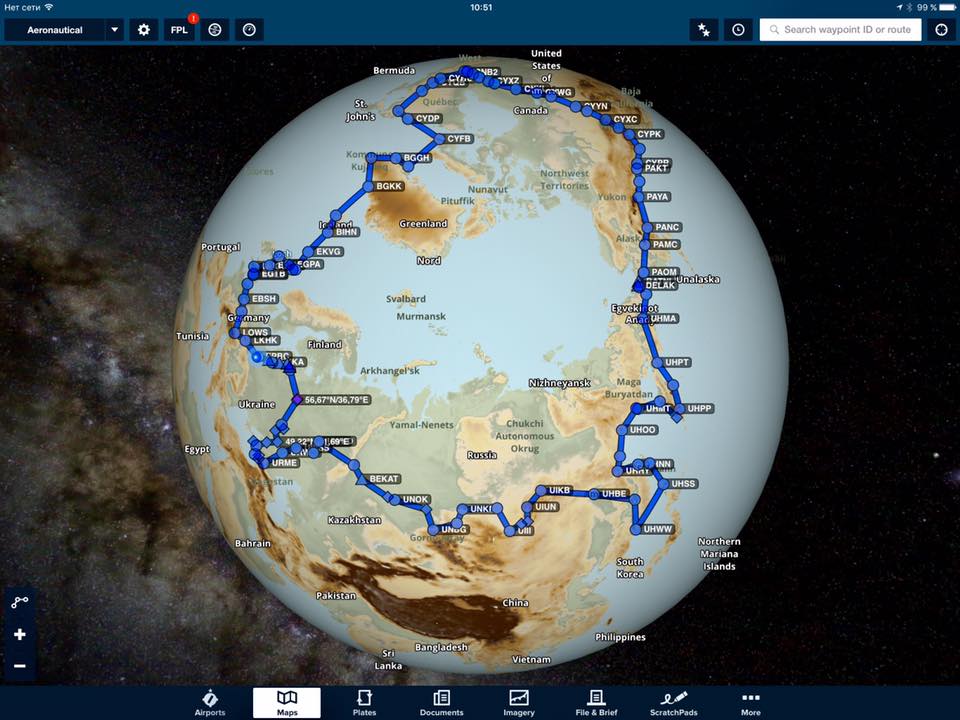960x720 pixels.
Task: Open recent routes clock icon
Action: 738,30
